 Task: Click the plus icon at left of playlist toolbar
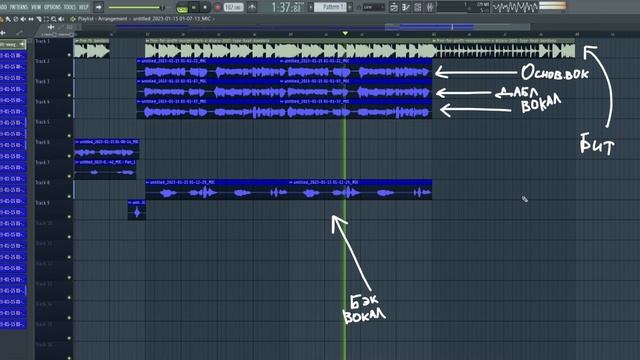coord(3,33)
